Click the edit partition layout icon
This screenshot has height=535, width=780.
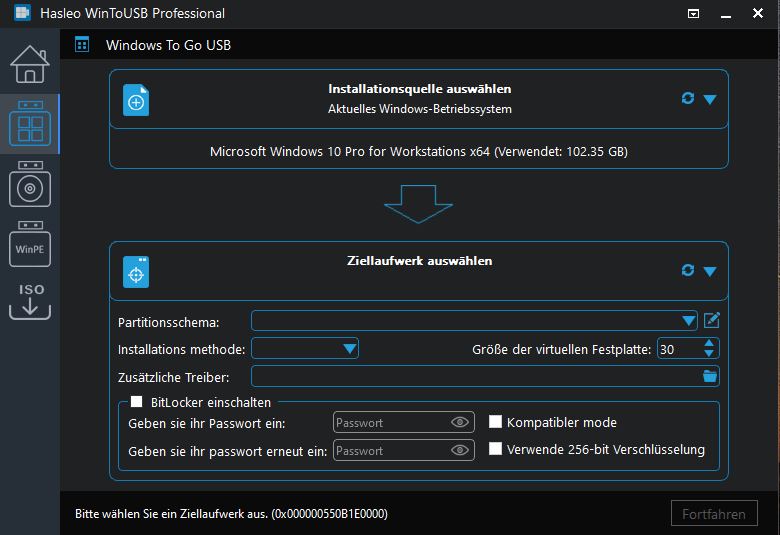[712, 320]
